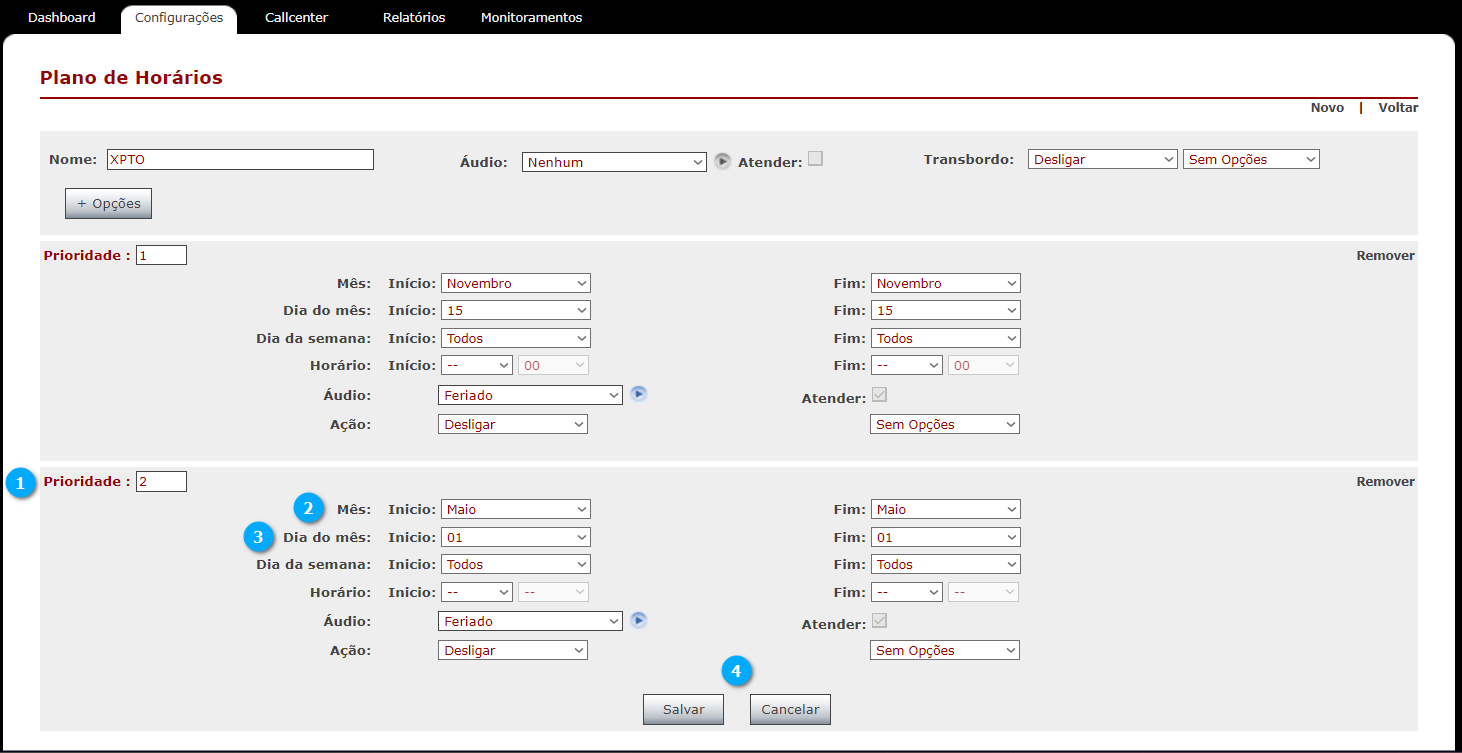
Task: Remove the Prioridade 1 block
Action: tap(1386, 255)
